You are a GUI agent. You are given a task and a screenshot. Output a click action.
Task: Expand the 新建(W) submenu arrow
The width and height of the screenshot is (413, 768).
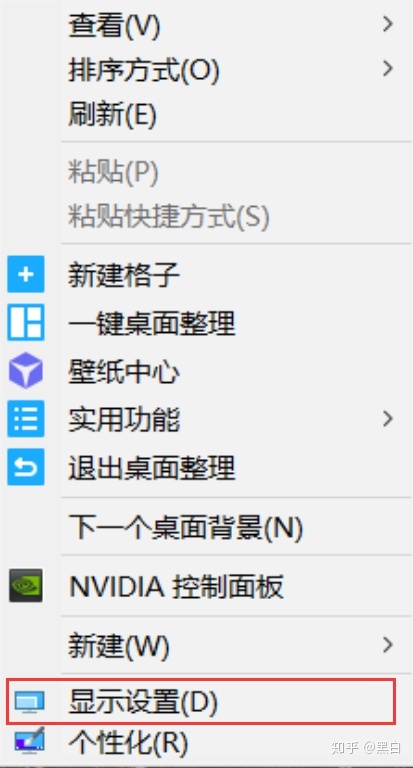[388, 645]
